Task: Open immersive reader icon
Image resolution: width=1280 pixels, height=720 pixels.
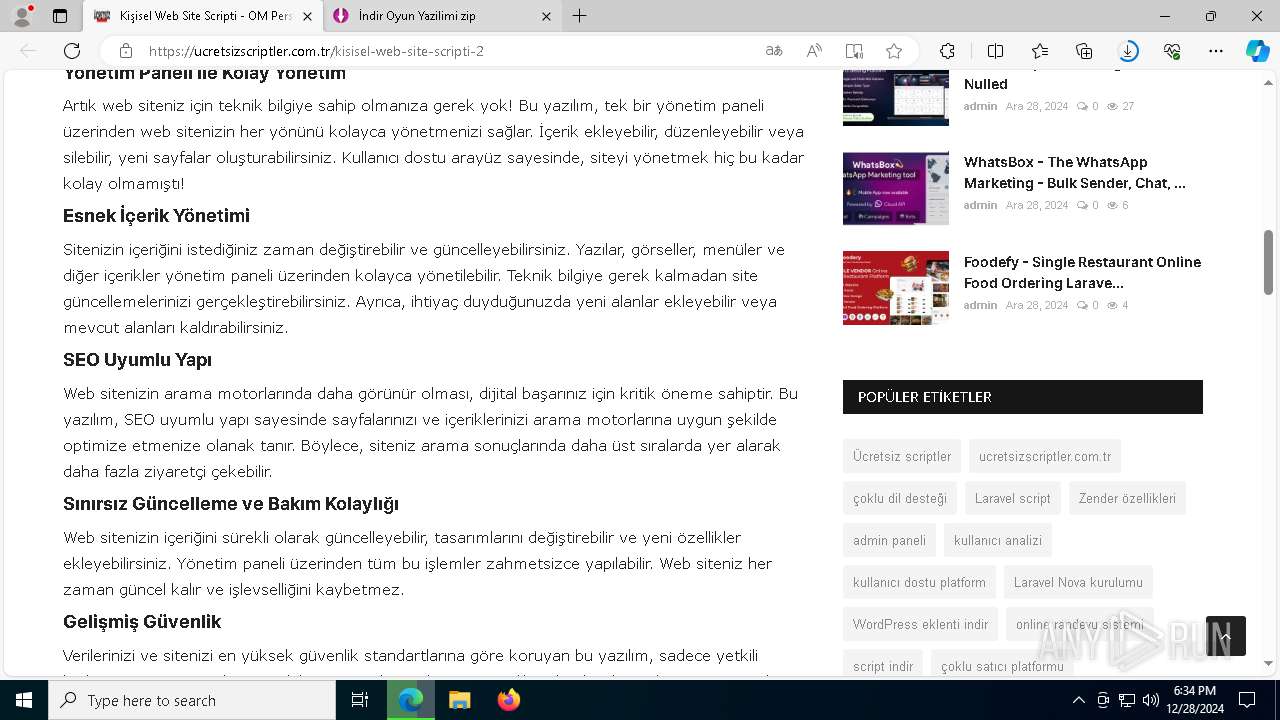Action: (854, 51)
